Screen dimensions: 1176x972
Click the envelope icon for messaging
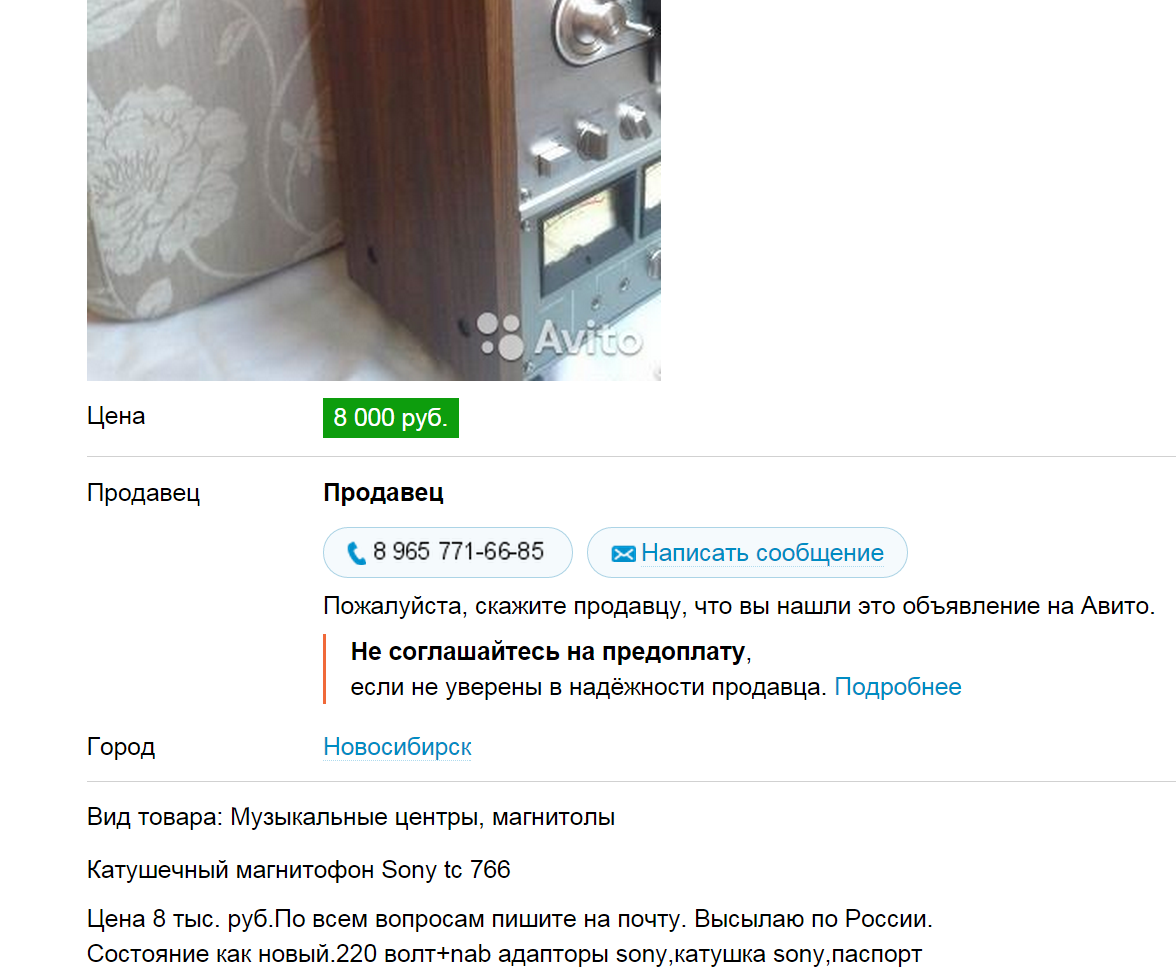[x=623, y=554]
